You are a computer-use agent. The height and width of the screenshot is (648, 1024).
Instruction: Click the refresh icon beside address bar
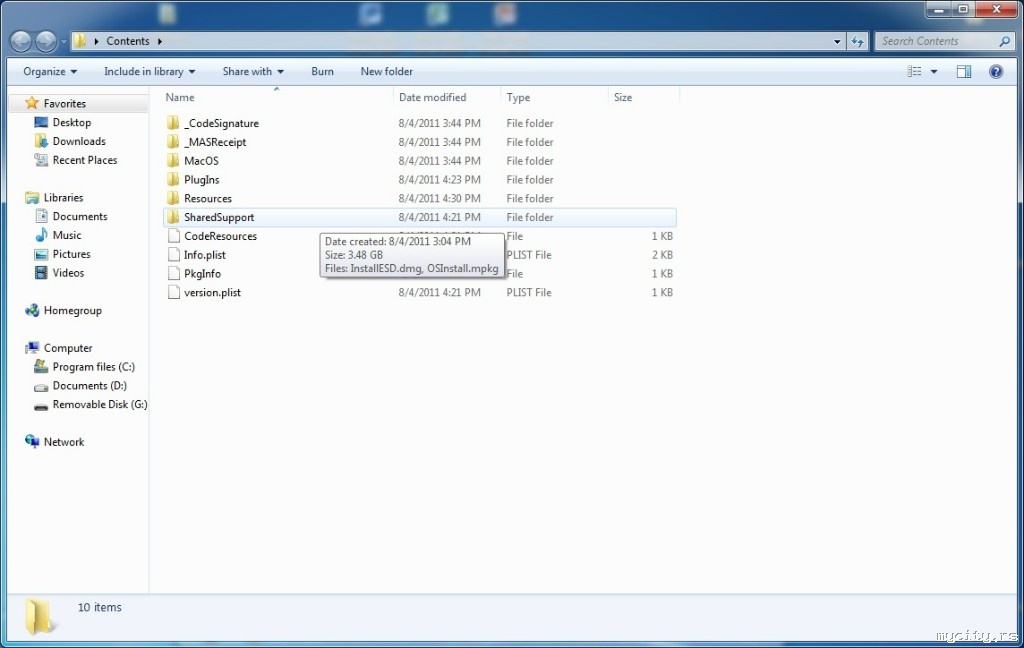point(857,41)
